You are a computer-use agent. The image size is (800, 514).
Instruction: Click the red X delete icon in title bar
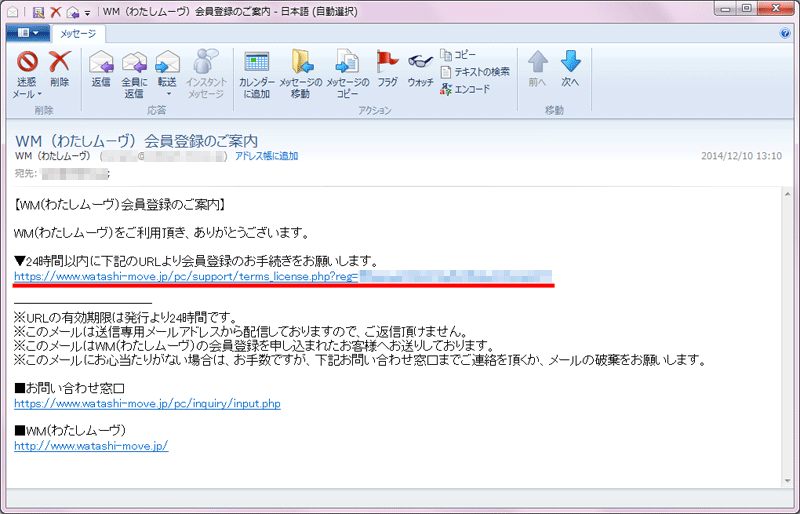(x=56, y=12)
